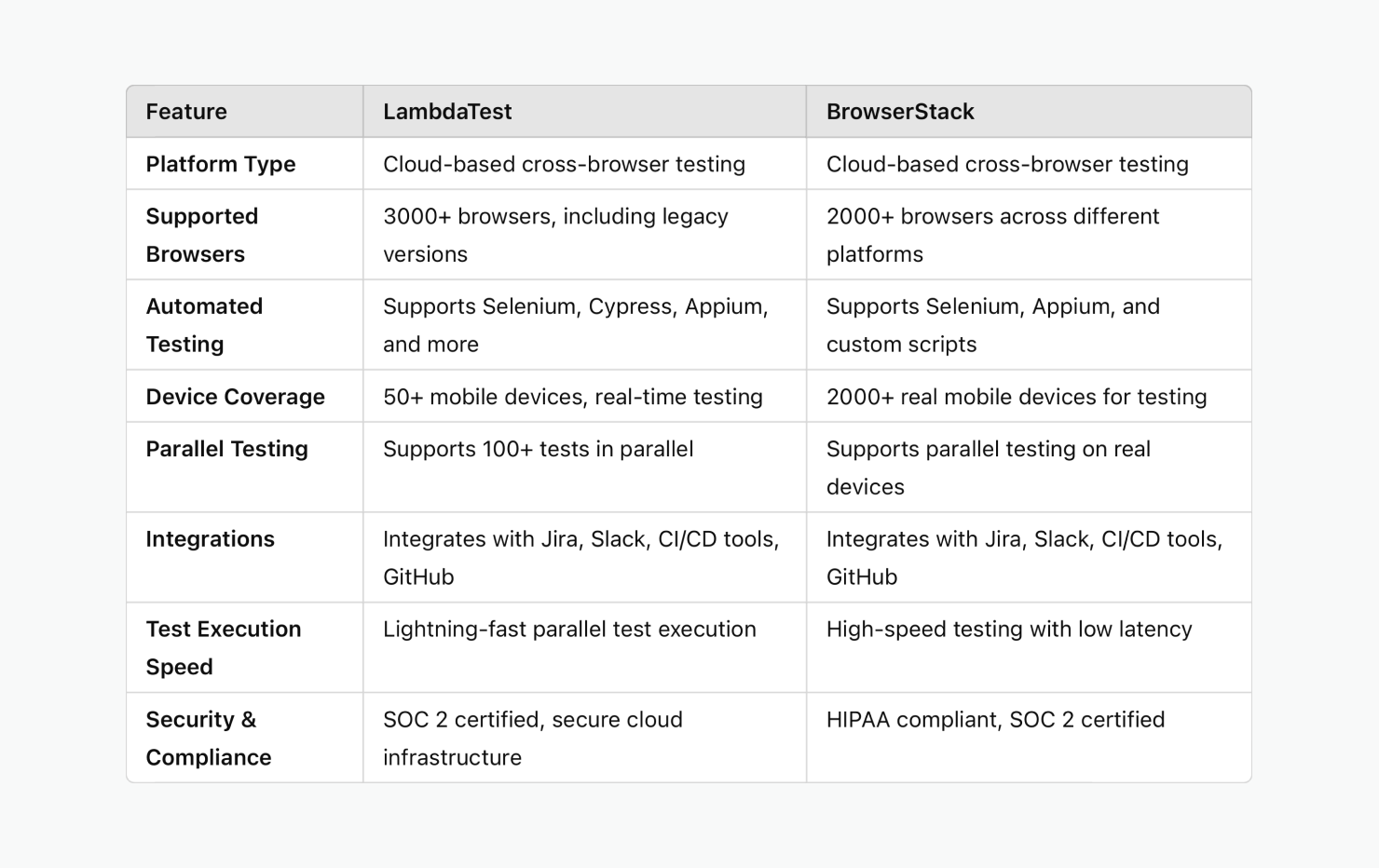This screenshot has width=1379, height=868.
Task: Click the 3000+ browsers legacy versions cell
Action: 555,235
